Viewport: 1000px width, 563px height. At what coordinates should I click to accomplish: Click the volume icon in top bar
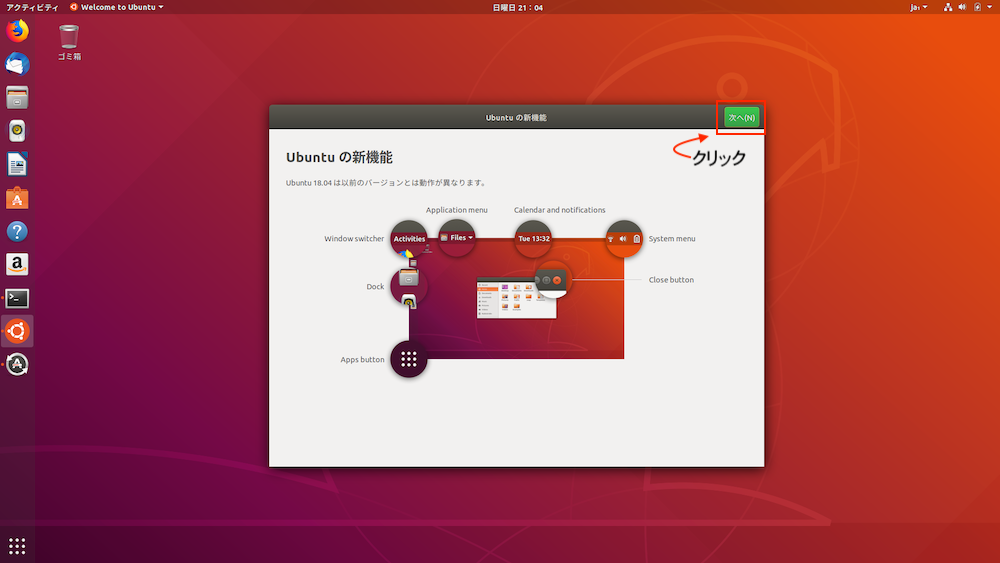pyautogui.click(x=962, y=7)
